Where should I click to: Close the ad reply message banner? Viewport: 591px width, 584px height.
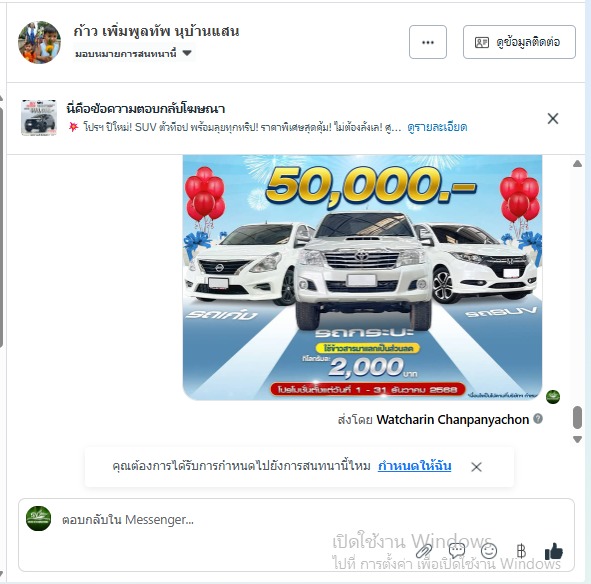click(x=553, y=119)
